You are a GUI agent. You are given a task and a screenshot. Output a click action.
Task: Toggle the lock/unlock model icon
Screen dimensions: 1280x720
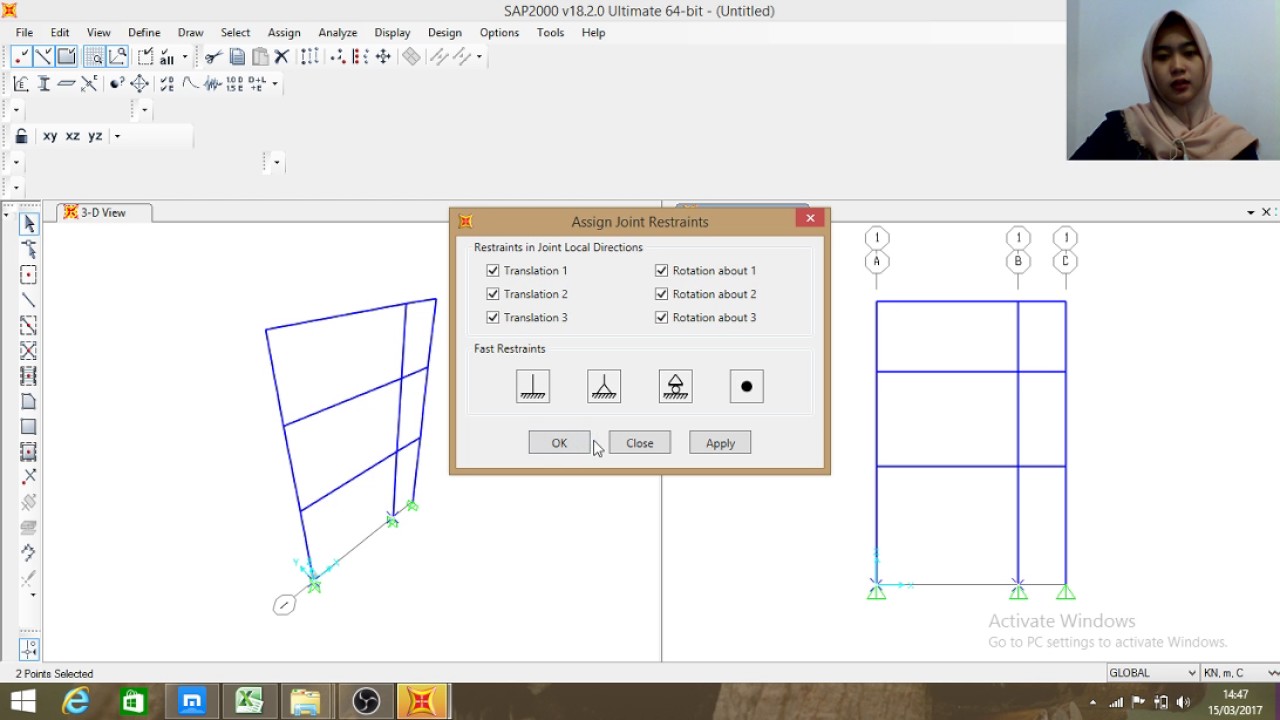click(x=21, y=136)
